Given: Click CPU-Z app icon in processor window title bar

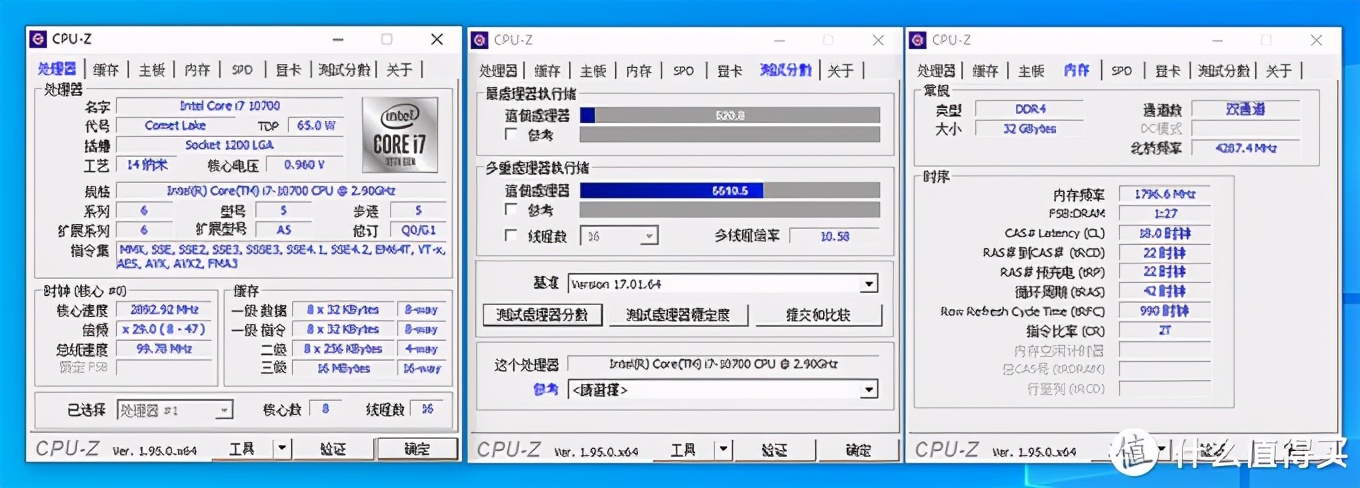Looking at the screenshot, I should point(38,40).
